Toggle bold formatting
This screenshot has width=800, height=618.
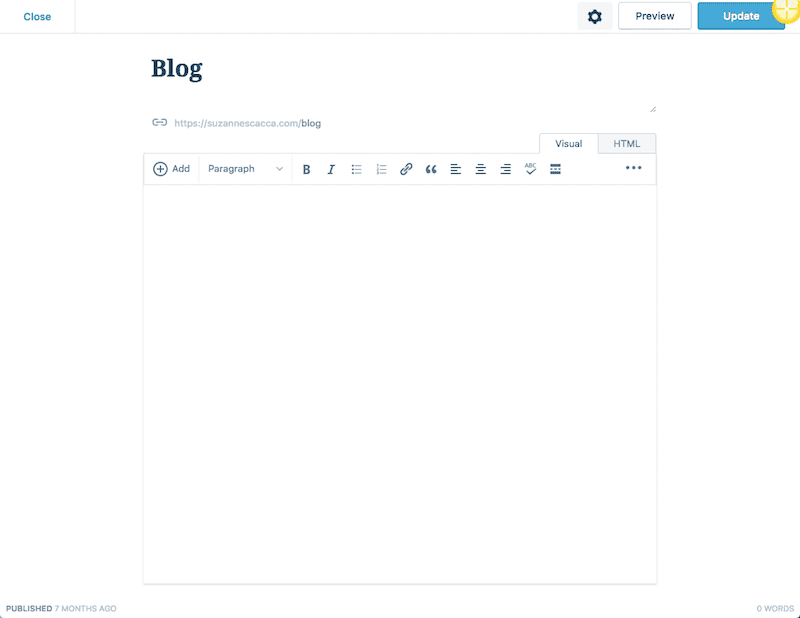[306, 169]
